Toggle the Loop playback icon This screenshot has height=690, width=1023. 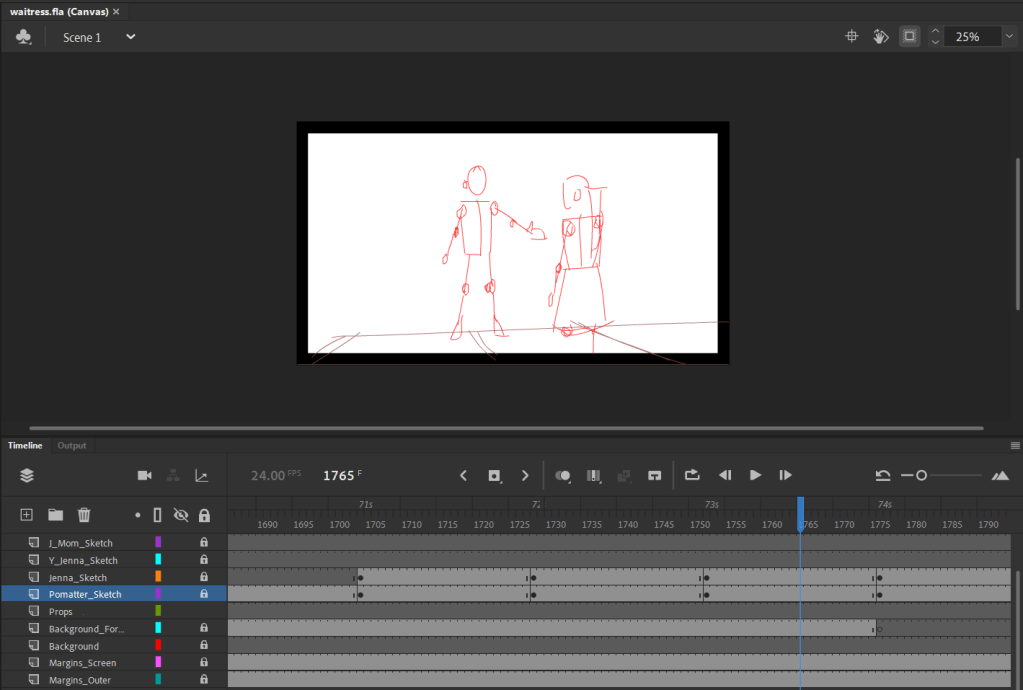(x=692, y=475)
